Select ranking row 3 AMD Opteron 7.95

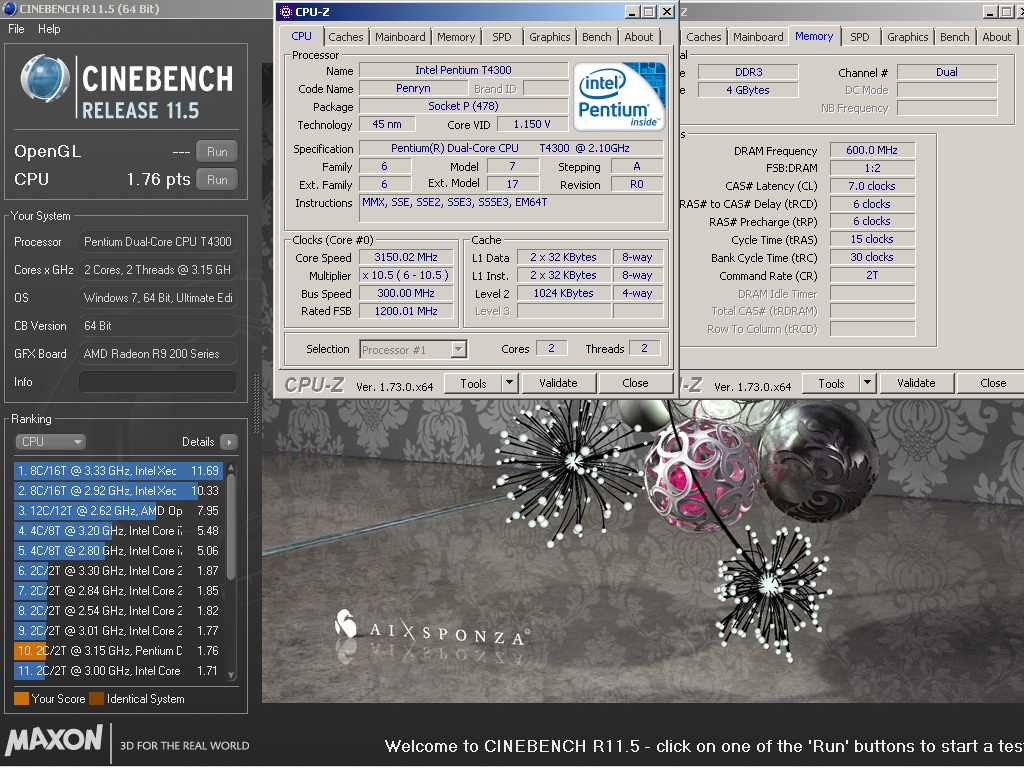pyautogui.click(x=118, y=511)
